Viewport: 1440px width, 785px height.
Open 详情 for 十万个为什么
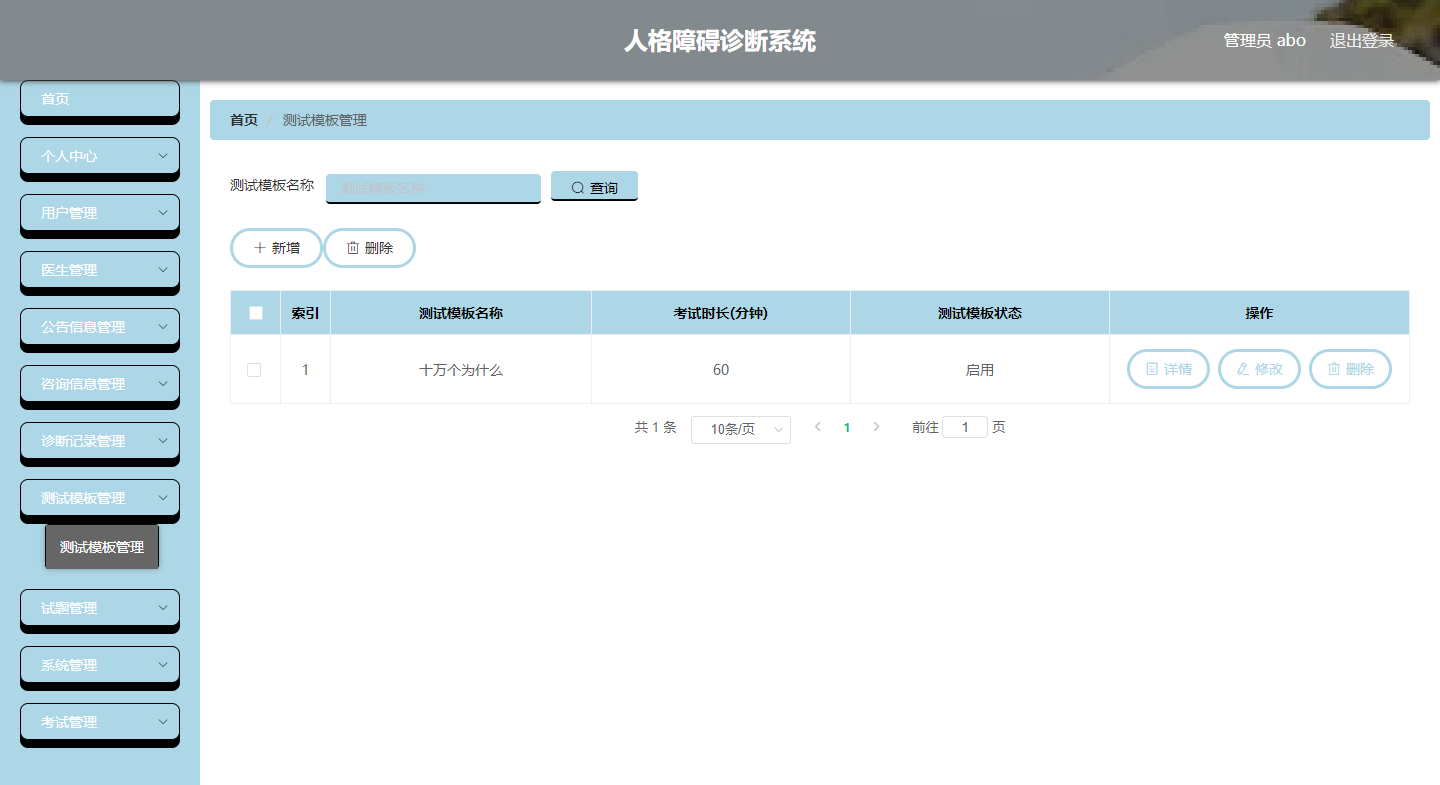pos(1169,369)
